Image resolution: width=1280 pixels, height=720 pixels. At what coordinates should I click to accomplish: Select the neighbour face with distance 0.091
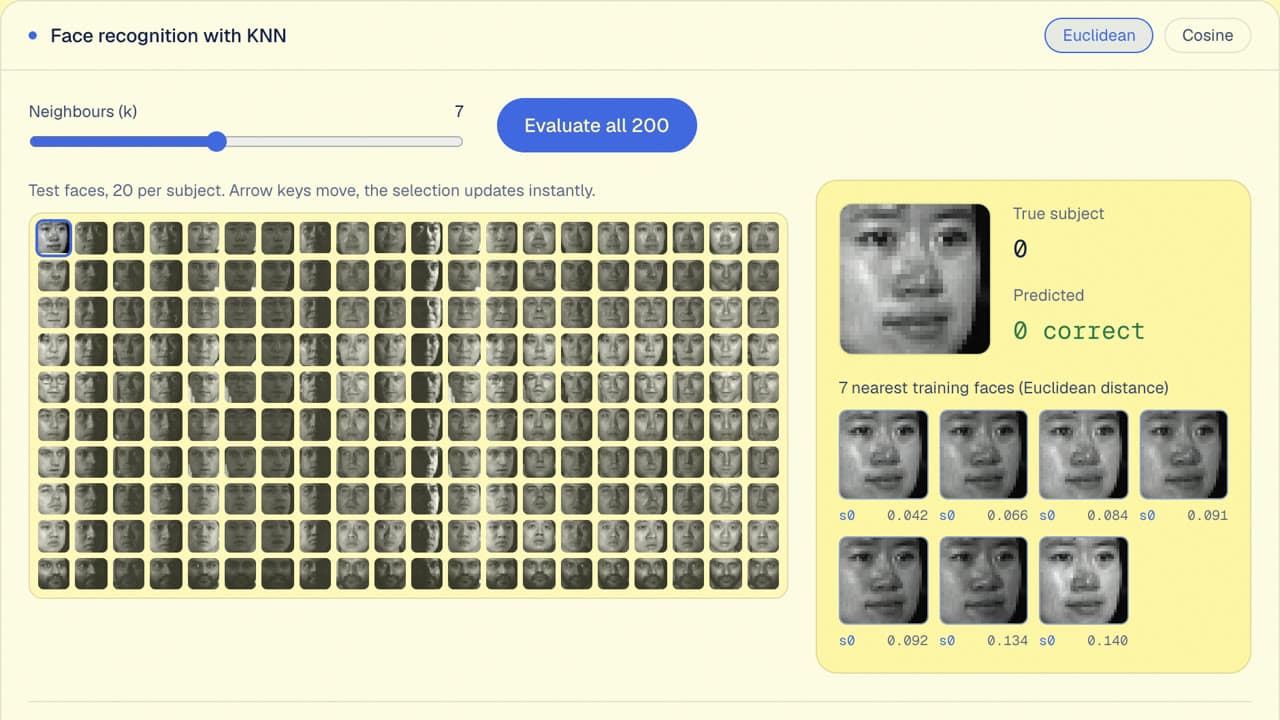[x=1184, y=455]
